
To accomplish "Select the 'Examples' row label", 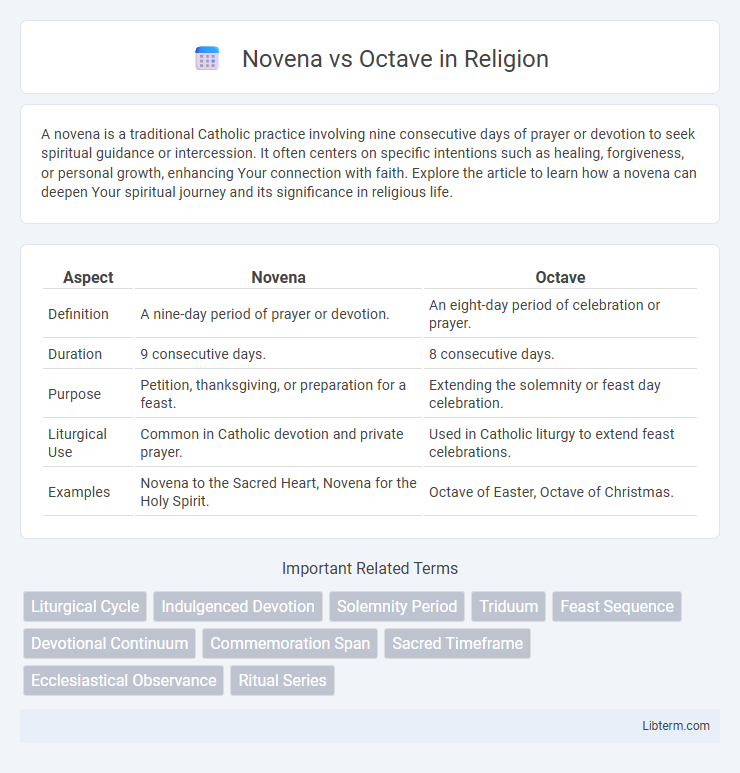I will coord(79,492).
